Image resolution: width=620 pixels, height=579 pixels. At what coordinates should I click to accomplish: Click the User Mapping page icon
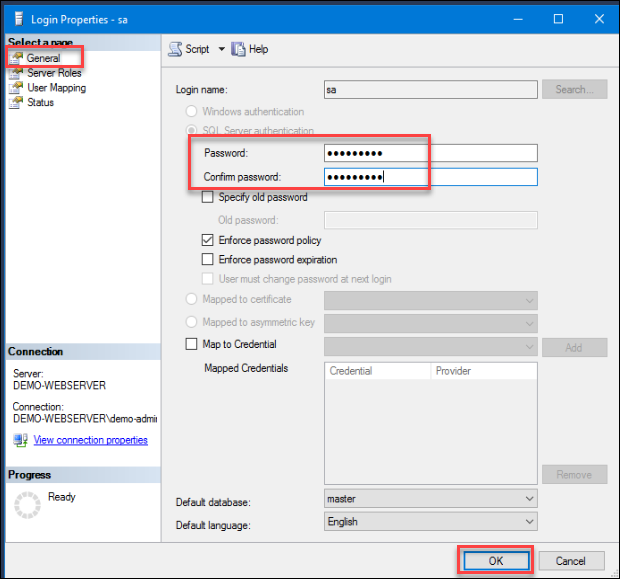coord(16,87)
